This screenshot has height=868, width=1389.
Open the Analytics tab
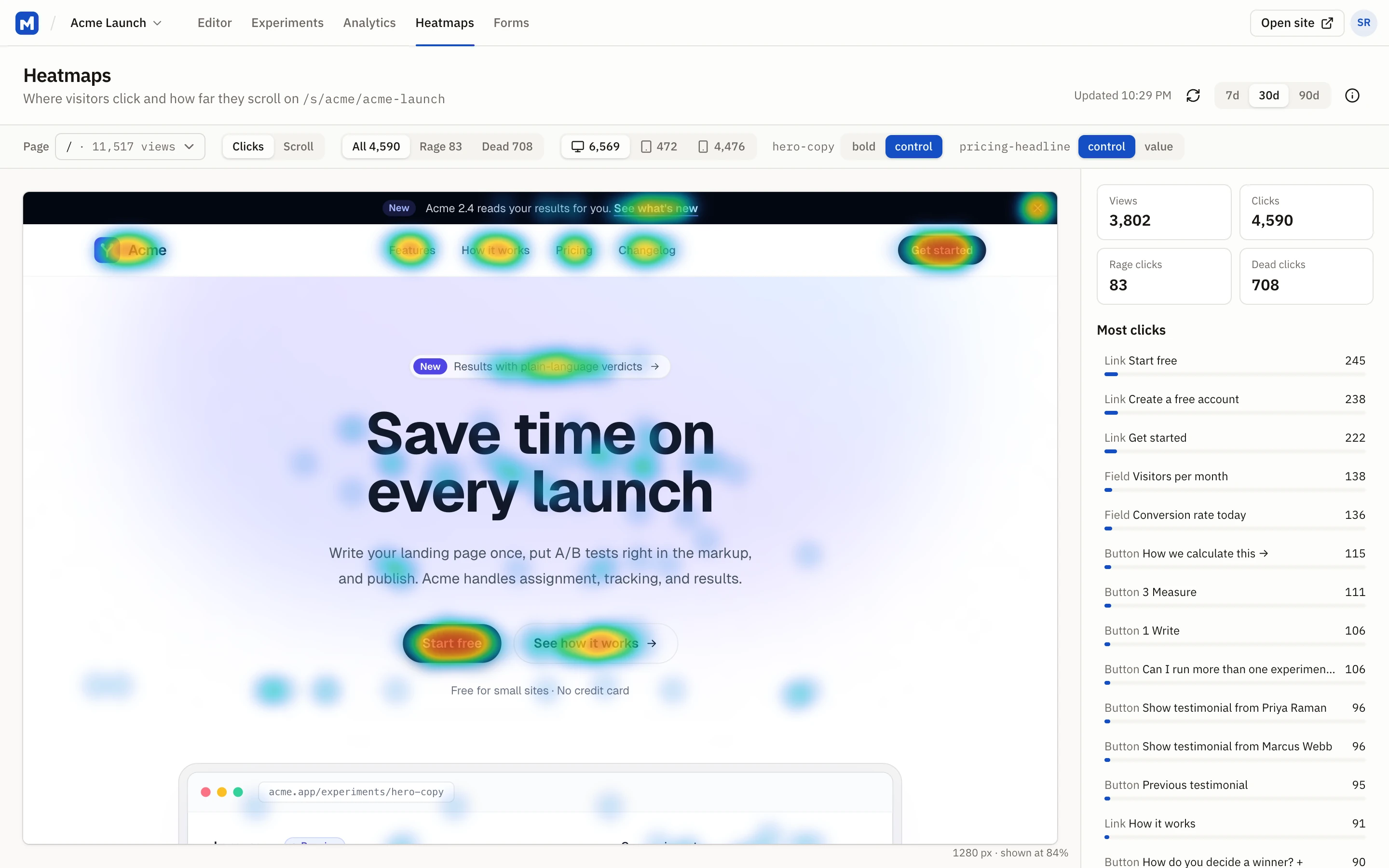[369, 23]
